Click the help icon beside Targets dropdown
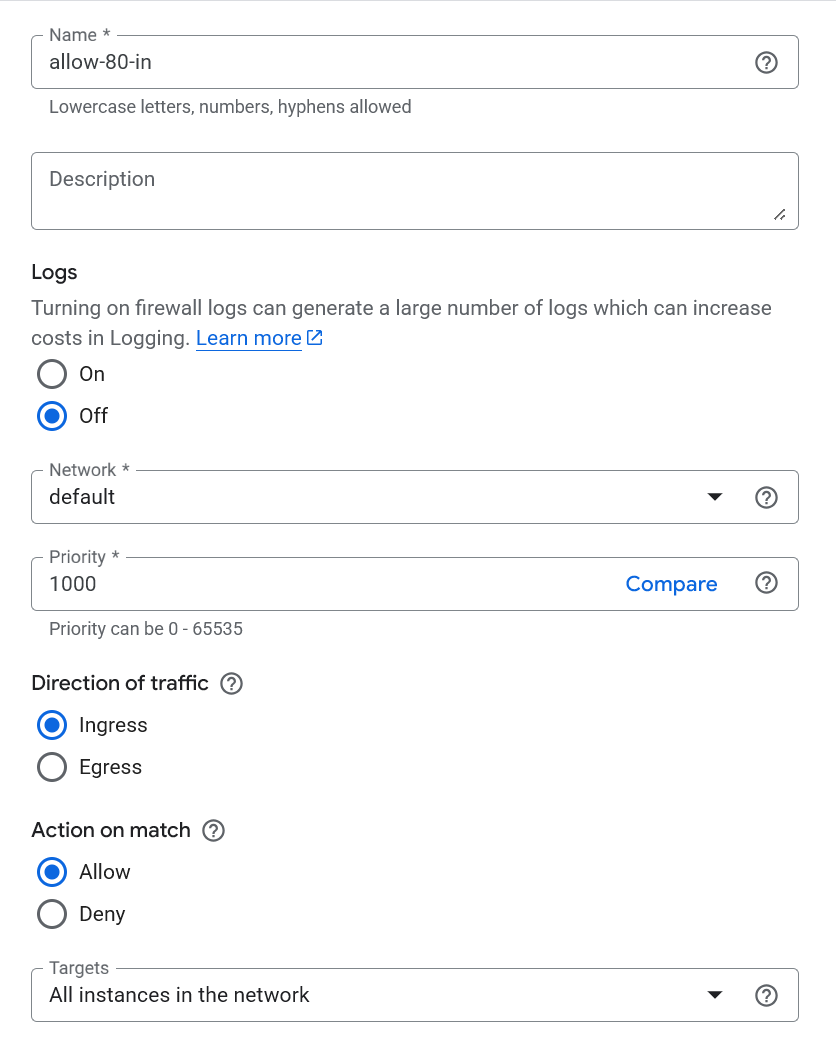The height and width of the screenshot is (1039, 836). click(x=766, y=995)
